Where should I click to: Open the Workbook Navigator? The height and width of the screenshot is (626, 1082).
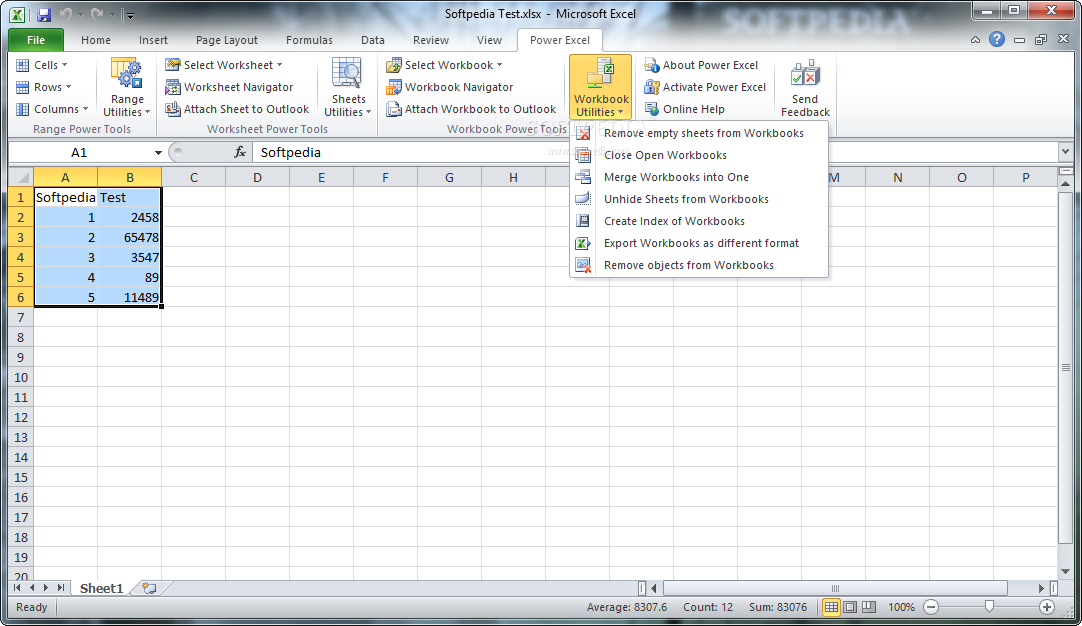point(450,87)
